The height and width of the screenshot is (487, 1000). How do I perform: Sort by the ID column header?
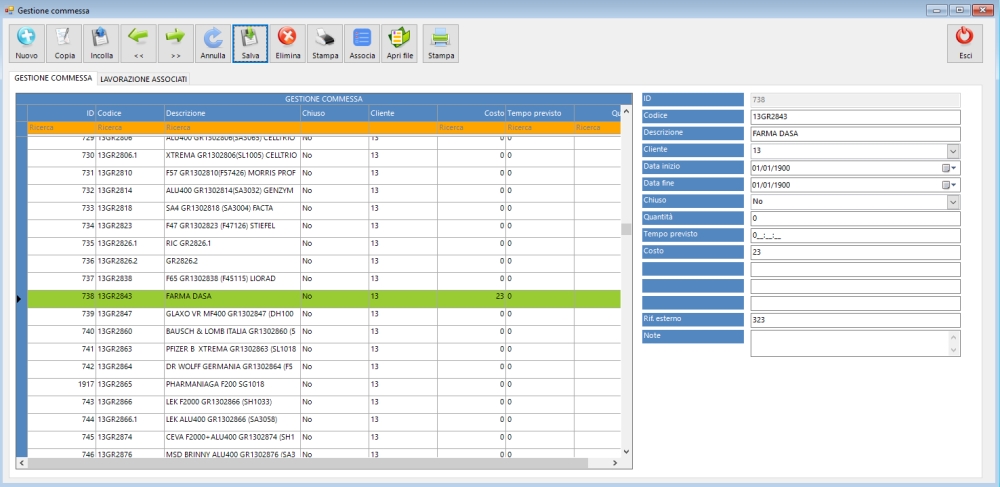(61, 113)
